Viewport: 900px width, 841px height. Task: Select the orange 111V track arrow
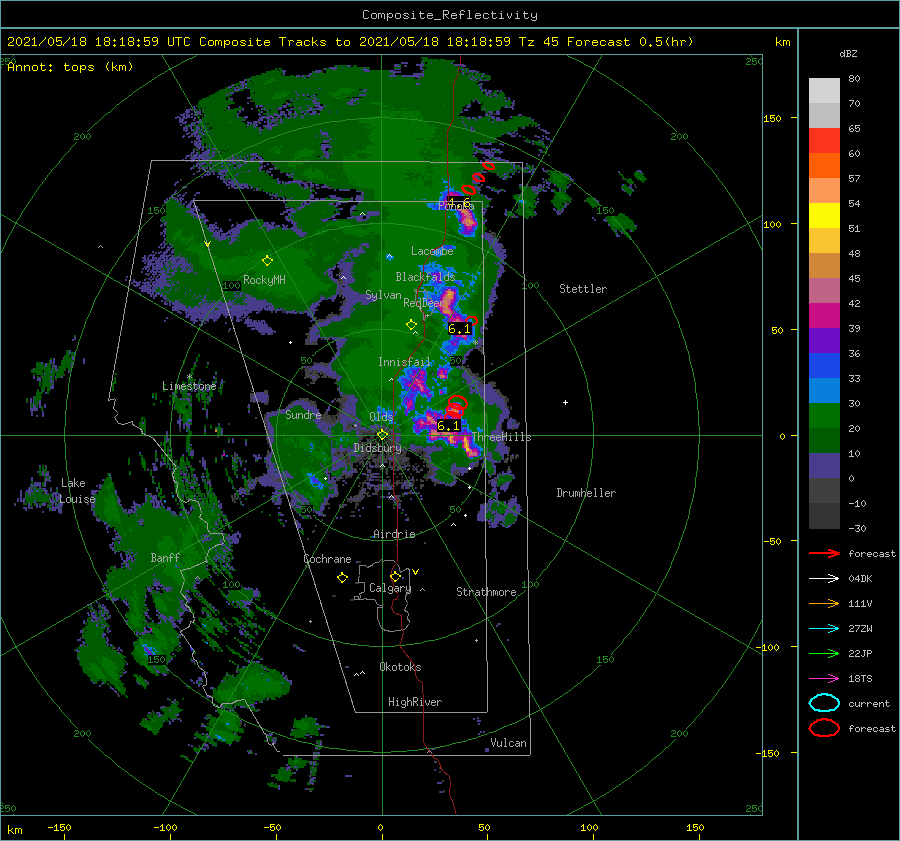(824, 603)
